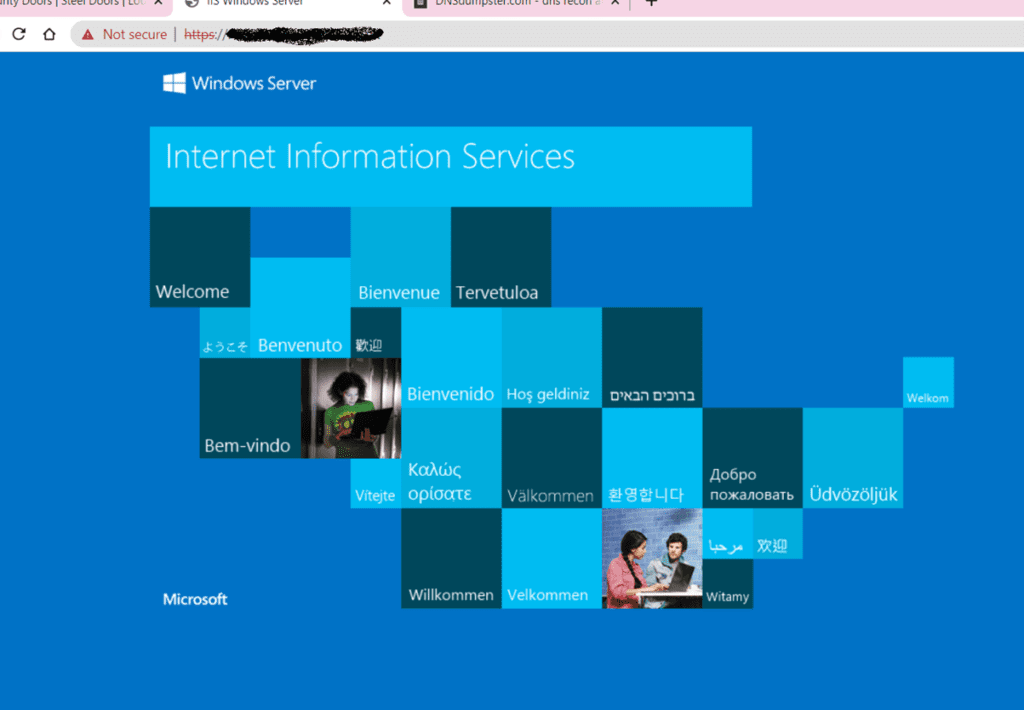
Task: Click the Willkommen tile
Action: pos(451,558)
